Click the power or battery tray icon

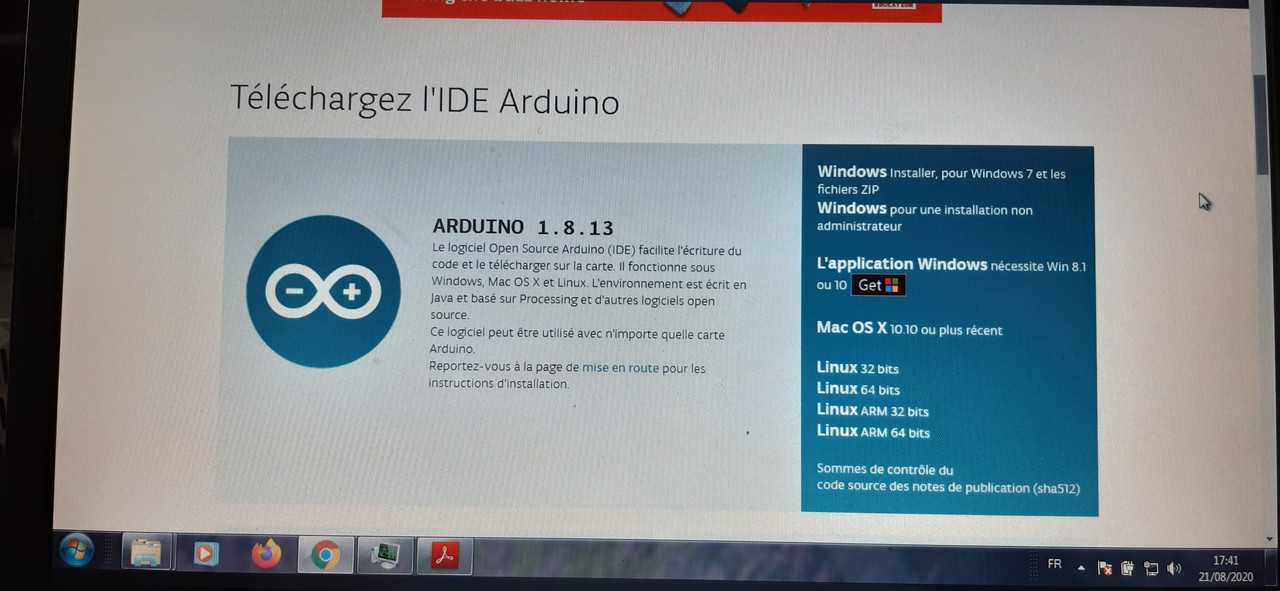point(1127,568)
